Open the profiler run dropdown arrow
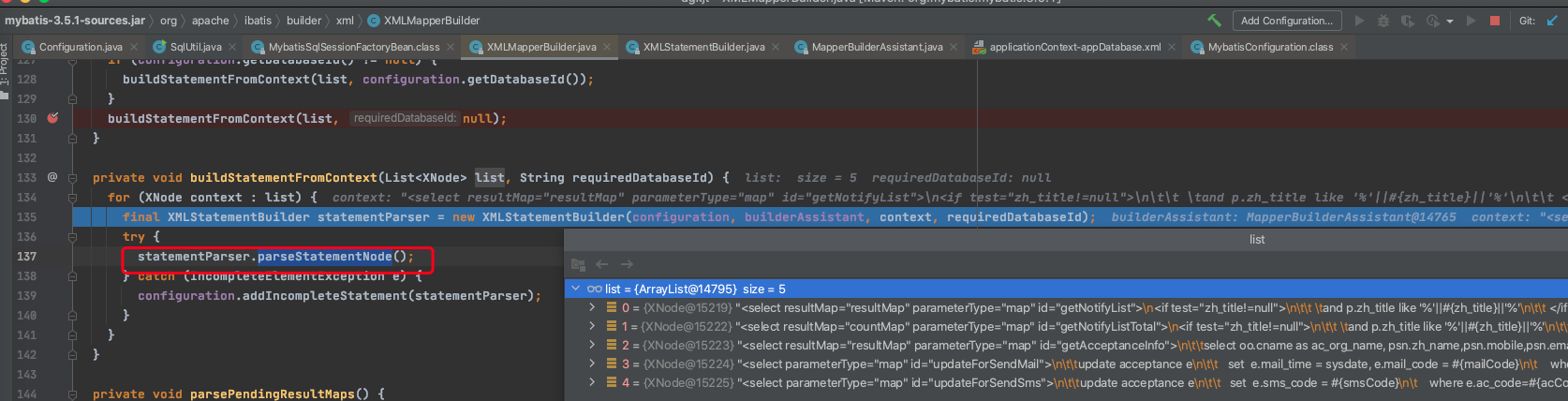This screenshot has height=401, width=1568. [1450, 21]
